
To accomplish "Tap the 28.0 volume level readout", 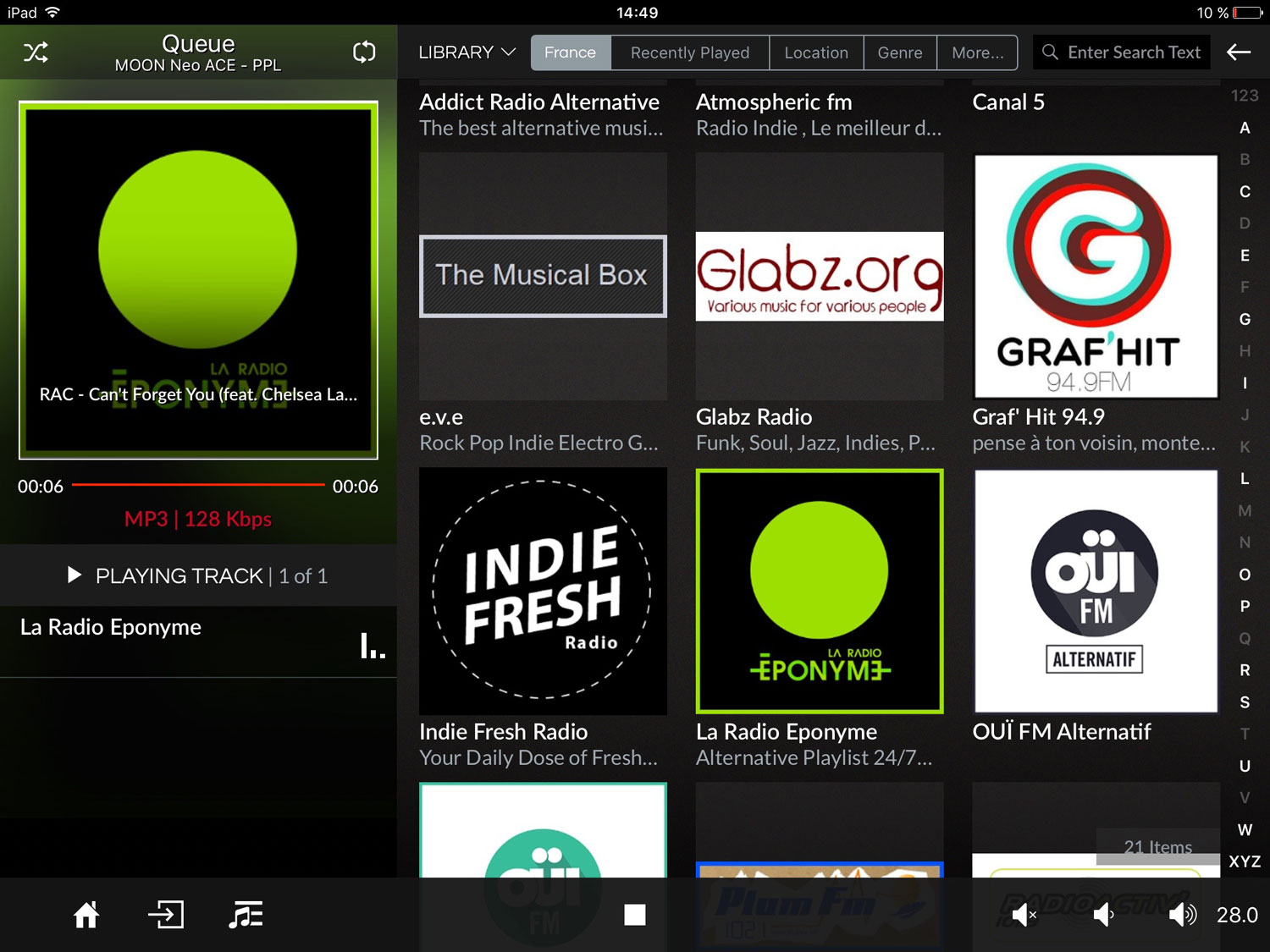I will (x=1237, y=915).
